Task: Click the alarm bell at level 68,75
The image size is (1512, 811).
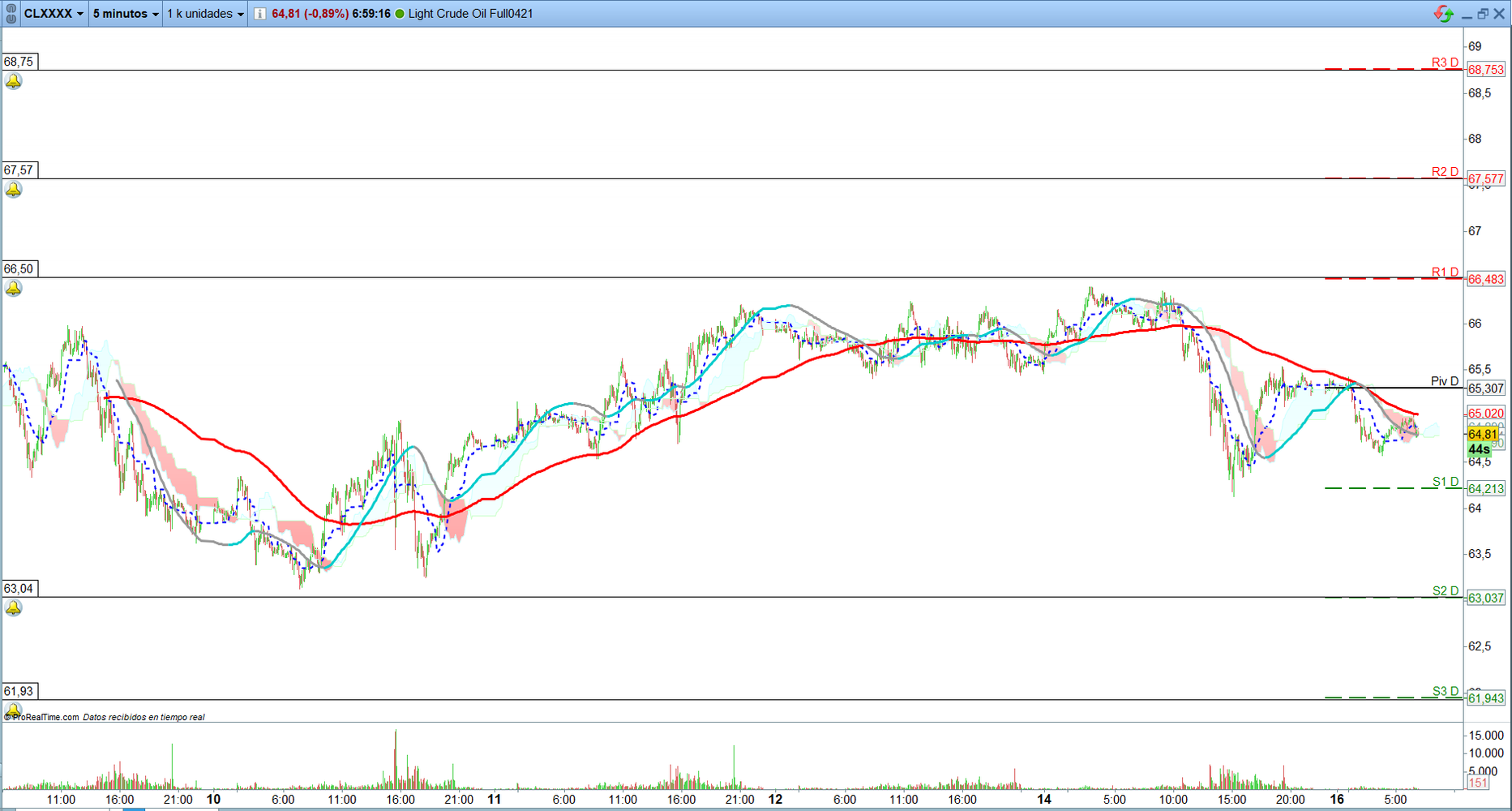Action: tap(14, 81)
